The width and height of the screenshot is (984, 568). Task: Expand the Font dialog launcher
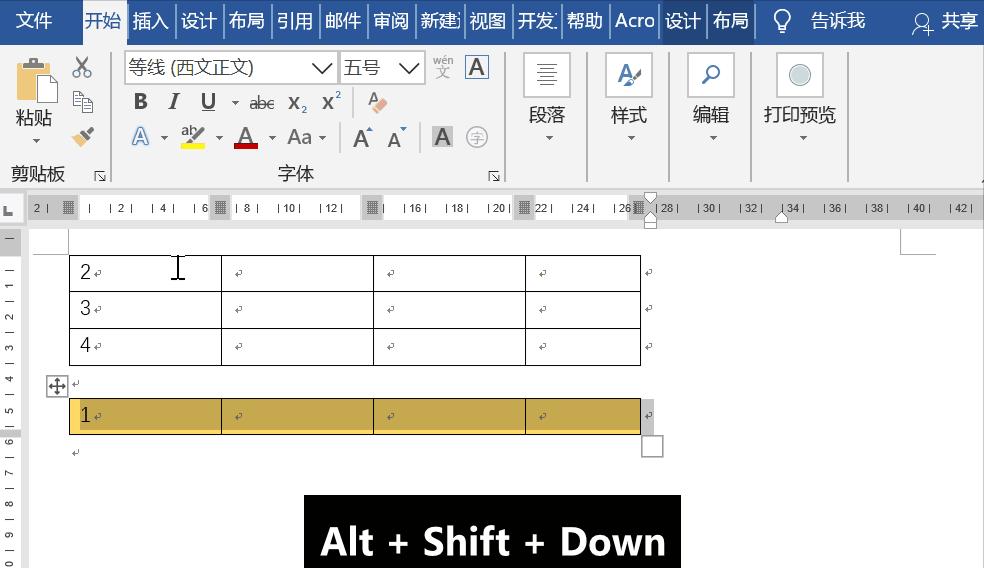coord(494,176)
